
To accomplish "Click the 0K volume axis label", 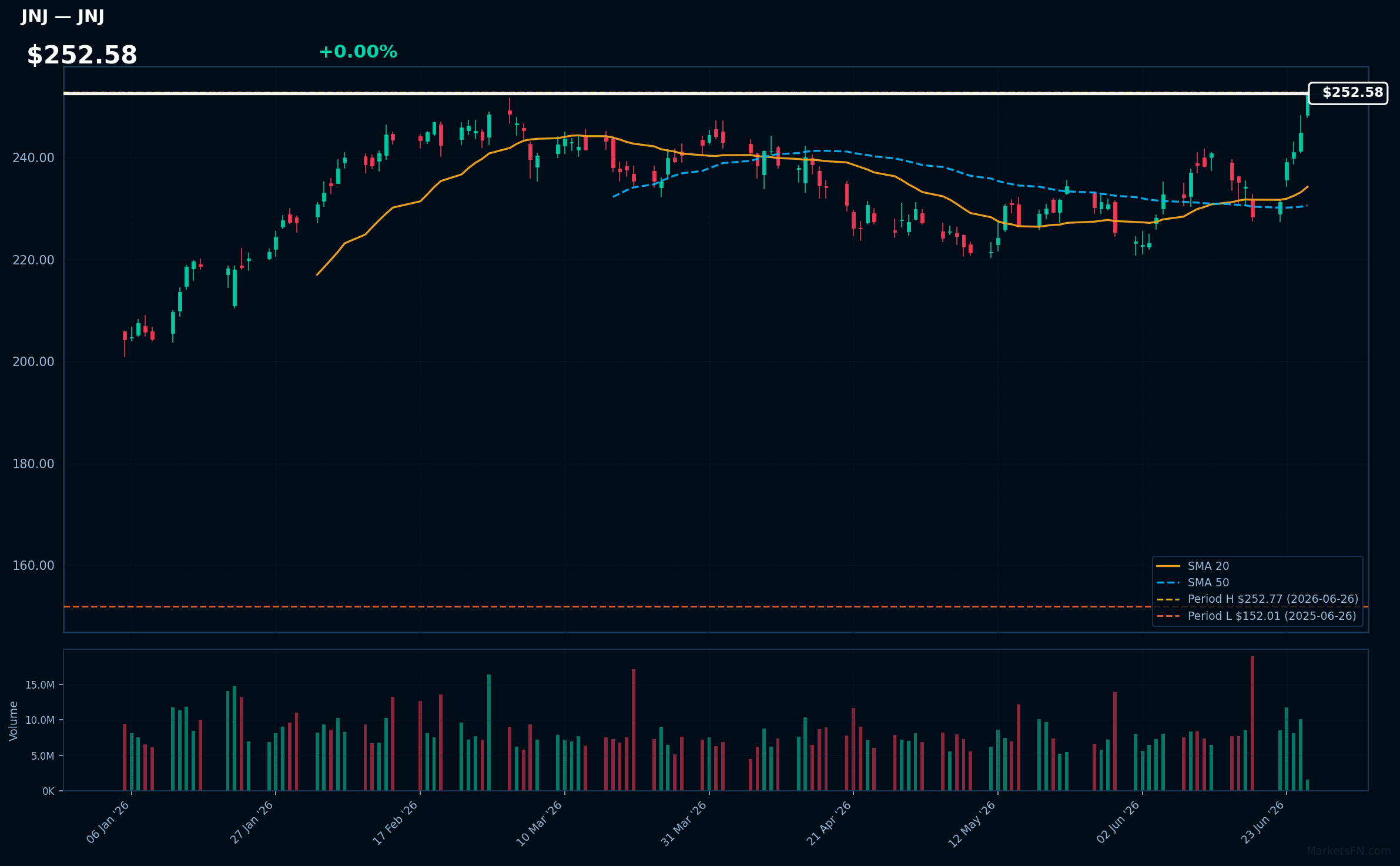I will click(x=48, y=791).
